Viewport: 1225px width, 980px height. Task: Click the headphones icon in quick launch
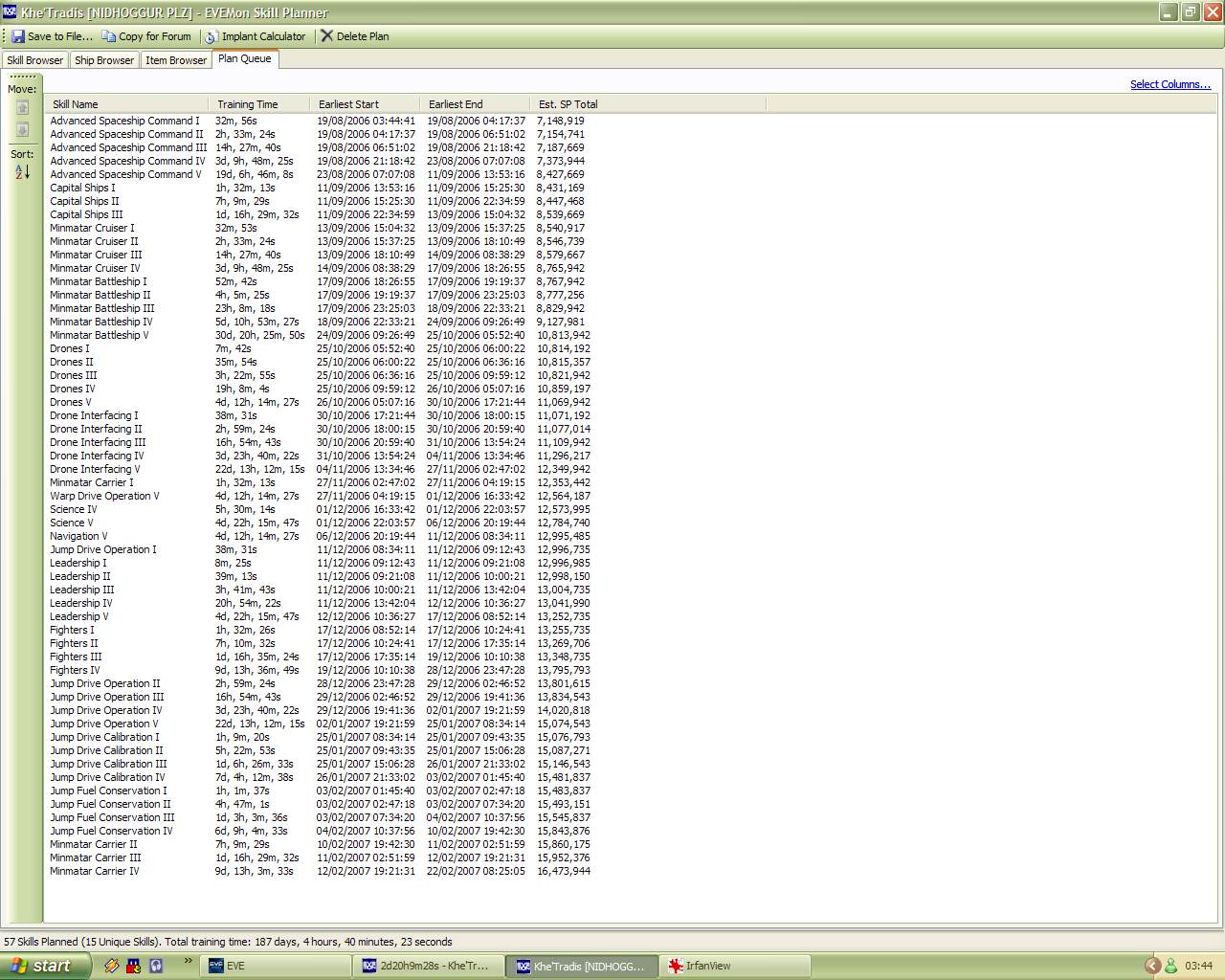coord(156,966)
